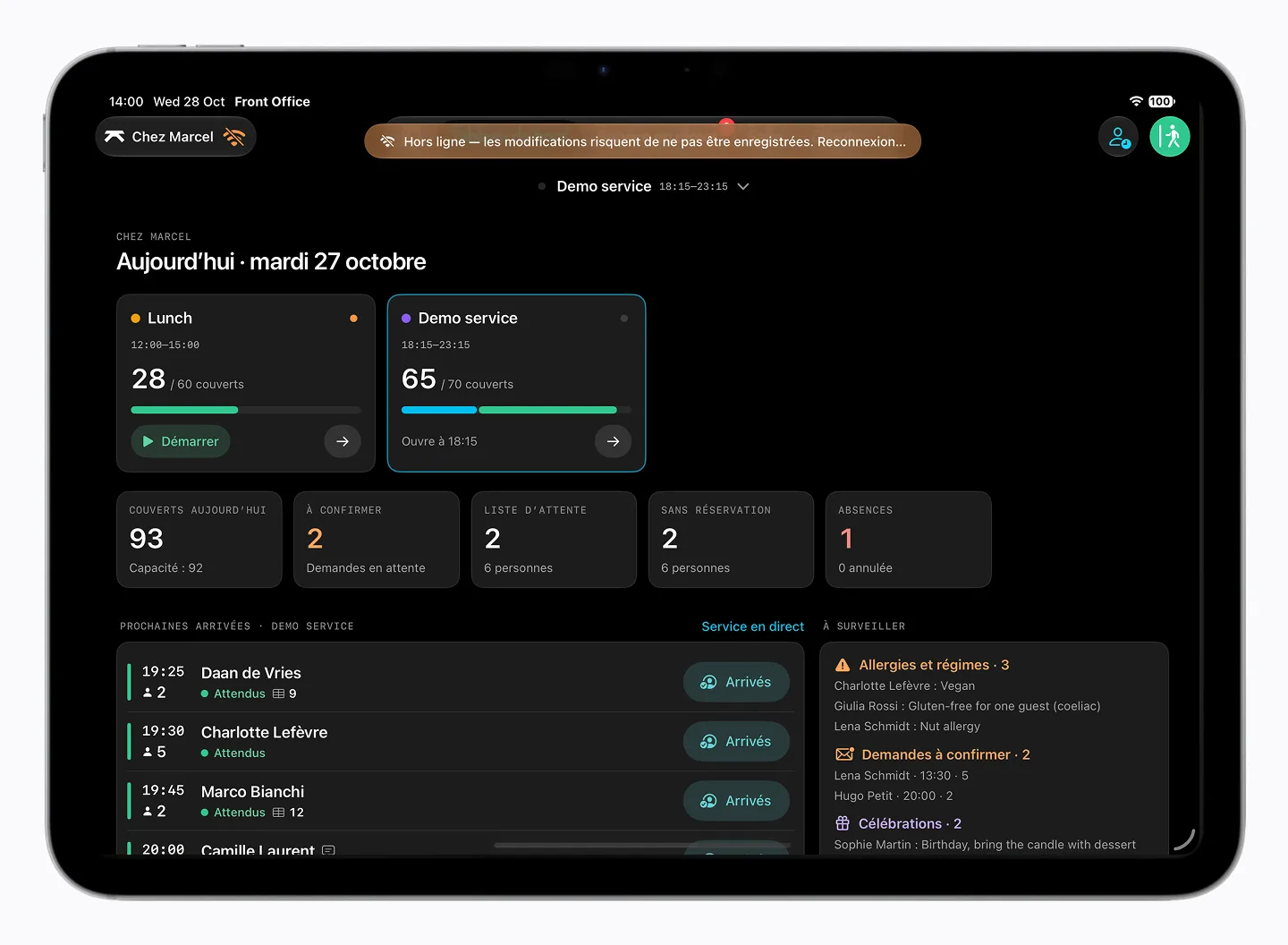Select the Lunch service card title
This screenshot has height=945, width=1288.
[x=170, y=318]
